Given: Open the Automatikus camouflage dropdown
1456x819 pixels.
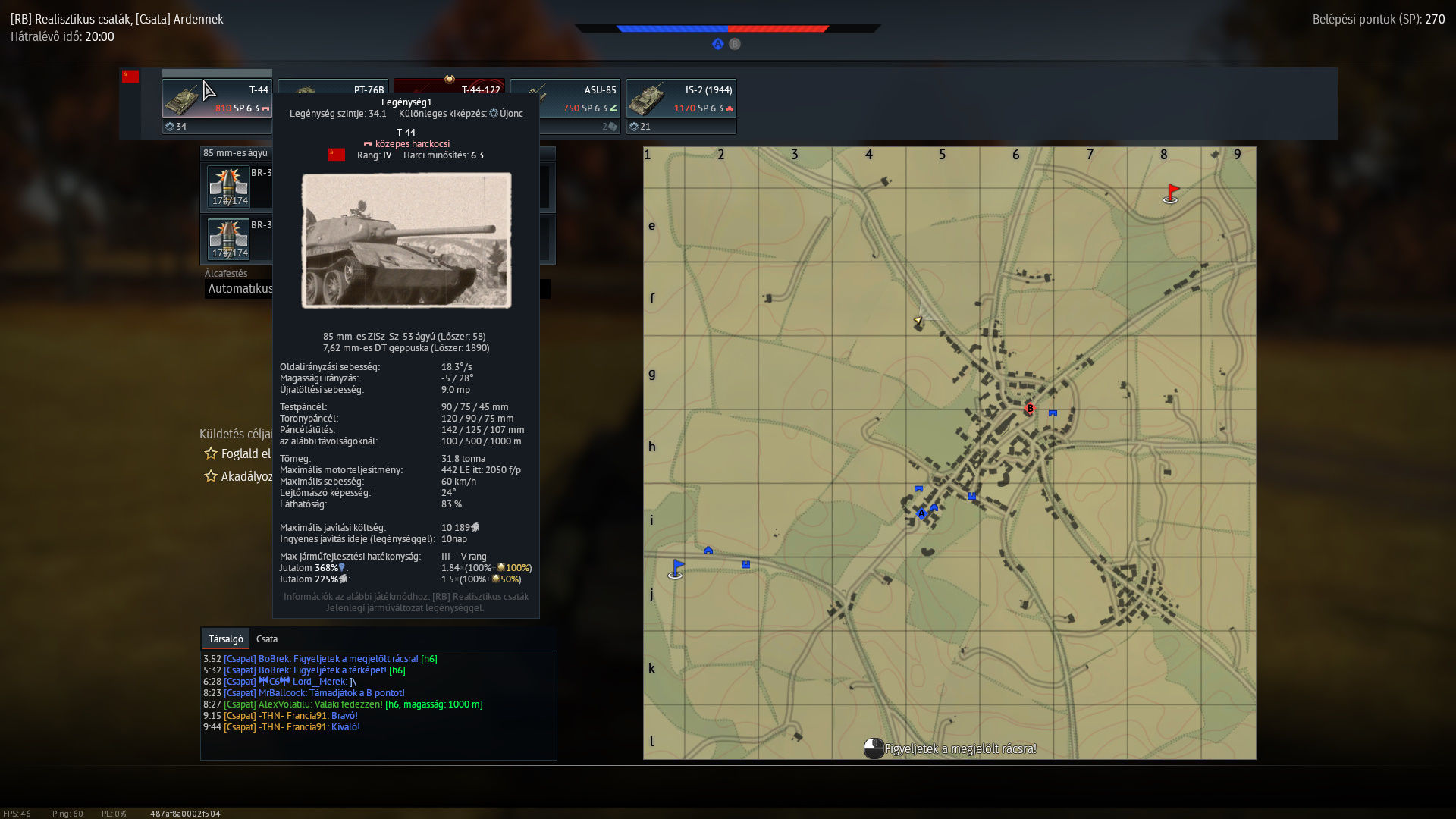Looking at the screenshot, I should coord(240,289).
